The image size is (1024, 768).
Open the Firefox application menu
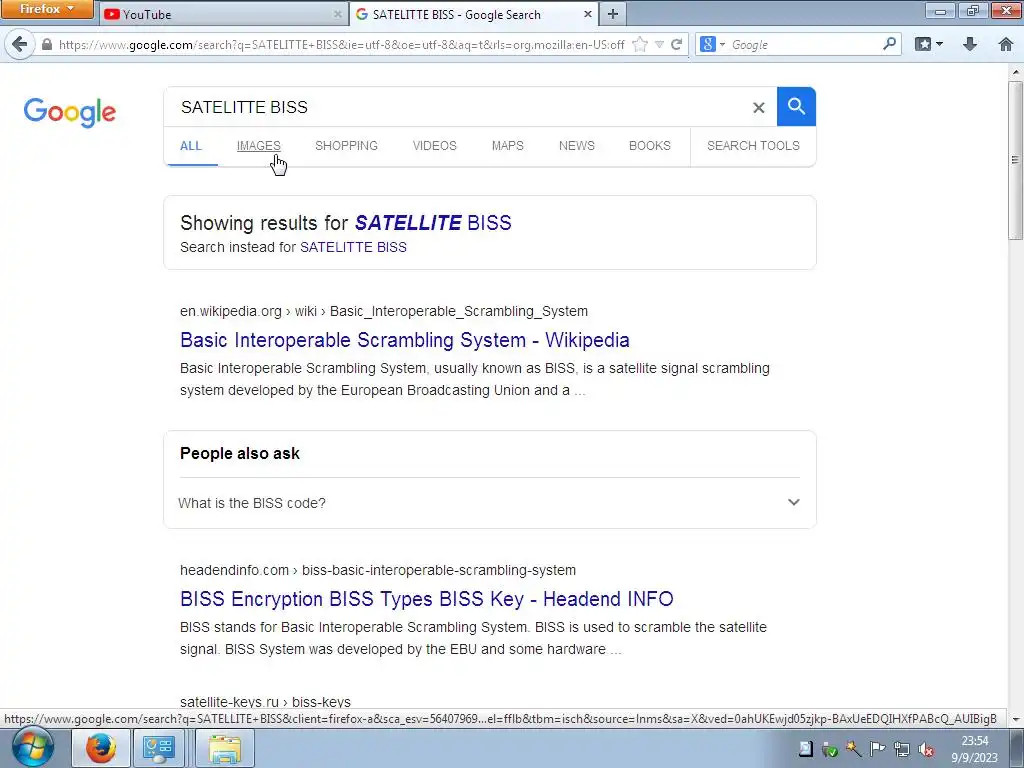[47, 9]
